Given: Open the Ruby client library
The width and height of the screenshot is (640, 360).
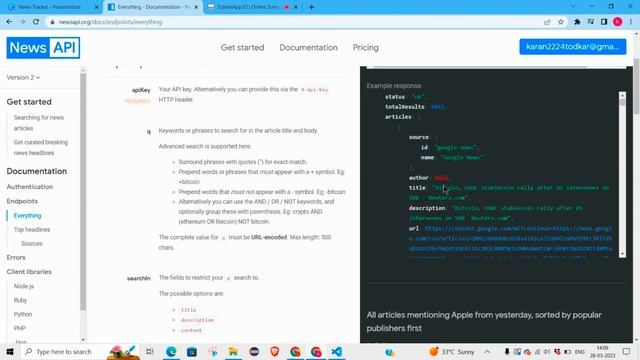Looking at the screenshot, I should [20, 300].
